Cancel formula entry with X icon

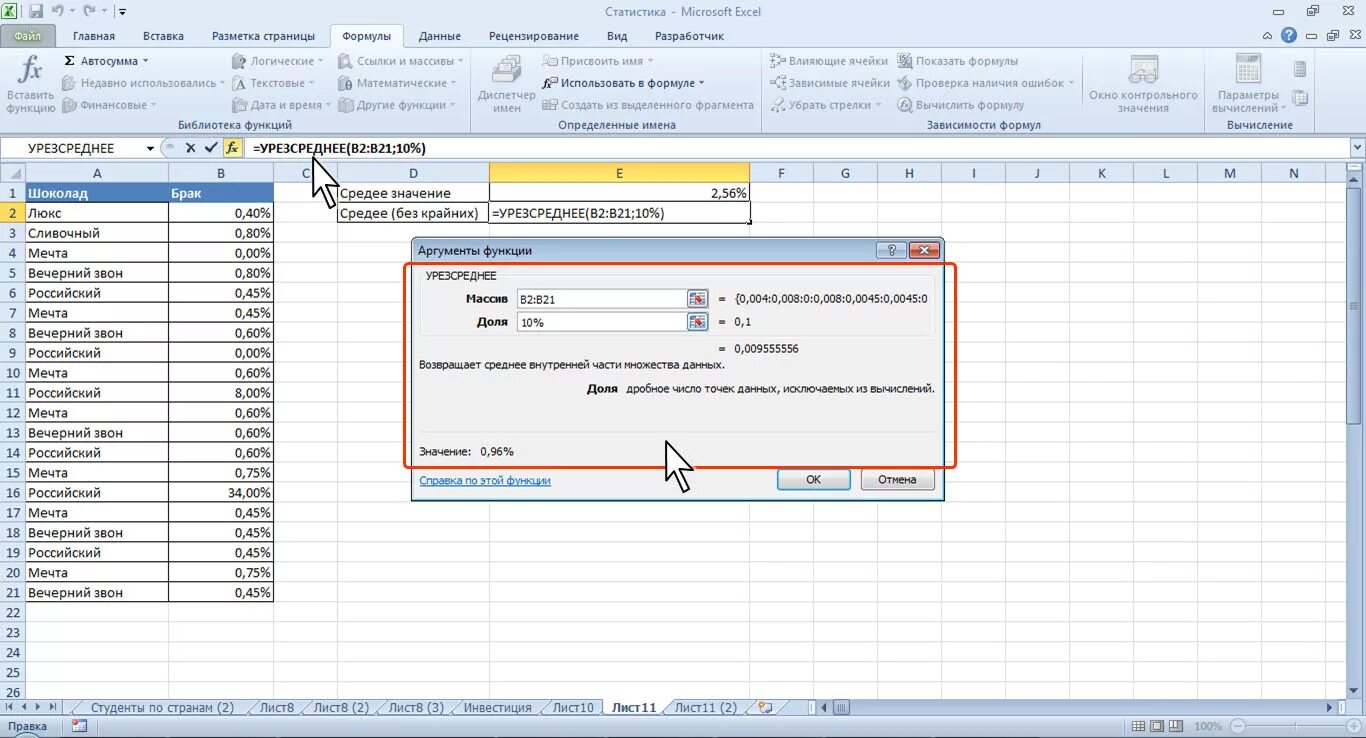[x=190, y=148]
